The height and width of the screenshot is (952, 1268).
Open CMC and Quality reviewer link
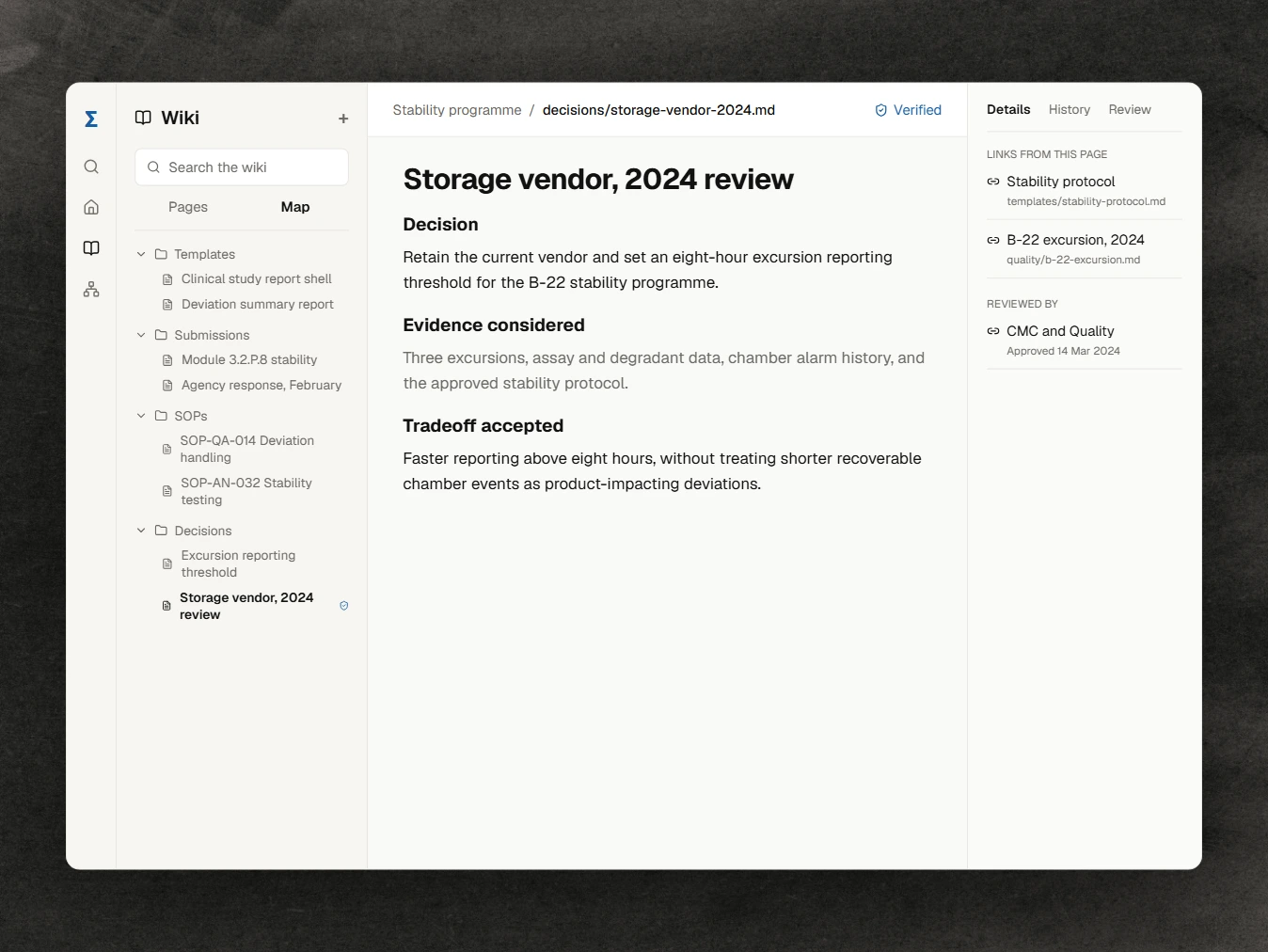click(x=1060, y=331)
